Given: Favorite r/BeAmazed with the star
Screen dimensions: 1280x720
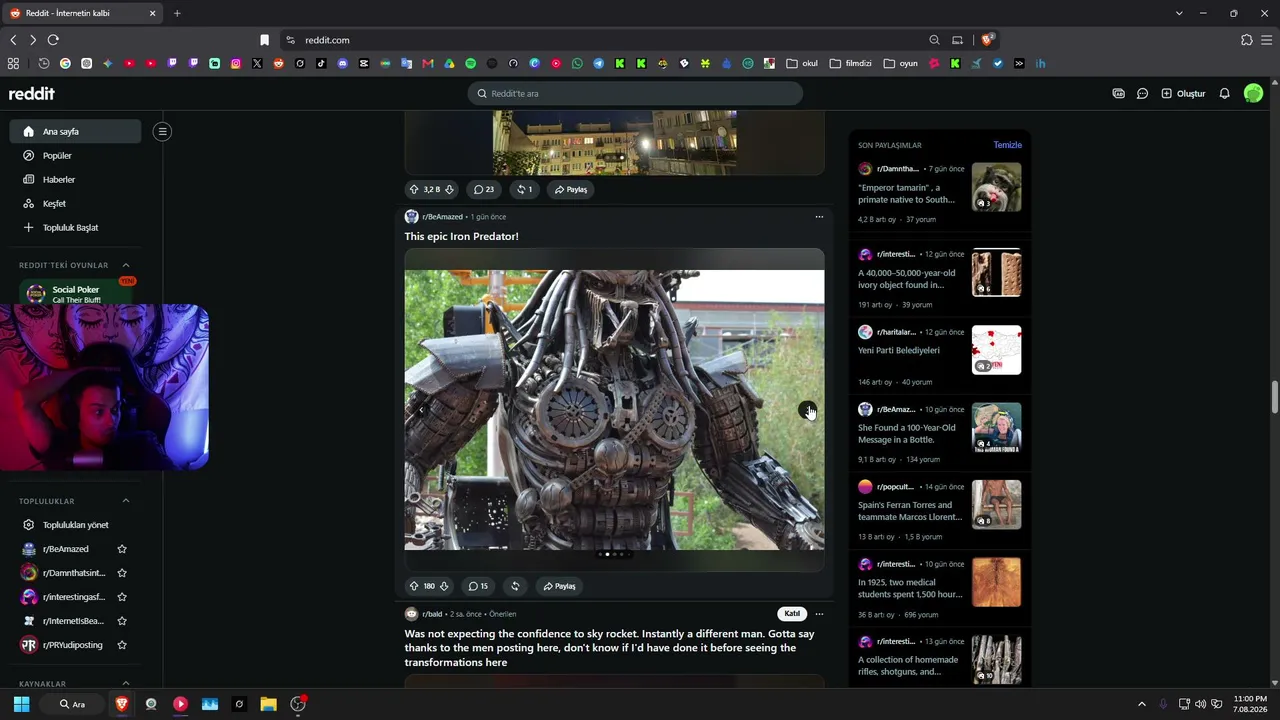Looking at the screenshot, I should click(122, 549).
